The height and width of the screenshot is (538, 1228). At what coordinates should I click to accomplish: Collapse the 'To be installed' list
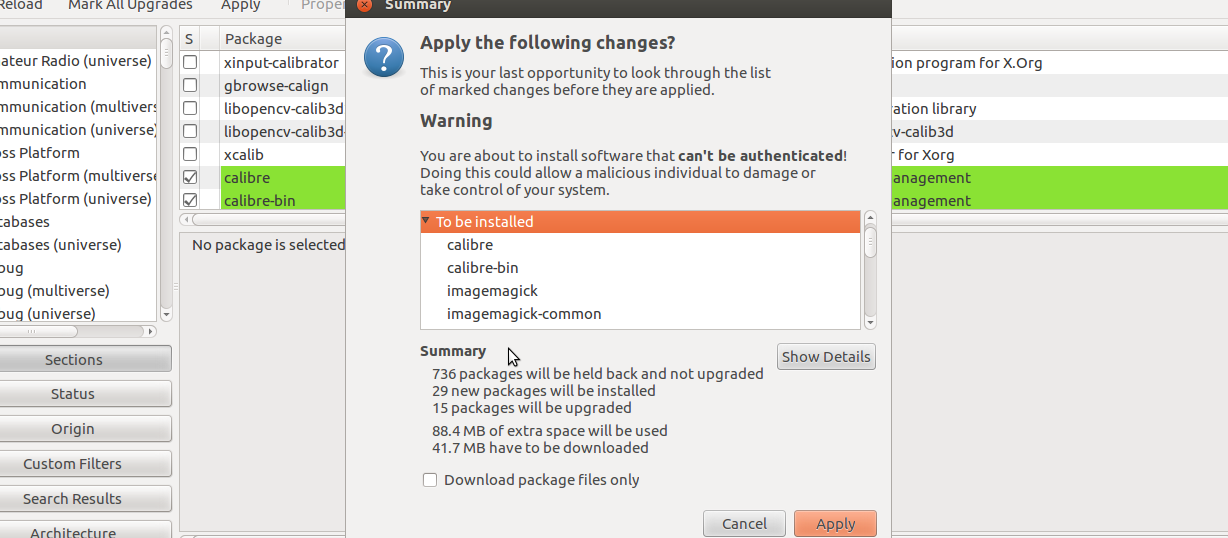[x=426, y=221]
